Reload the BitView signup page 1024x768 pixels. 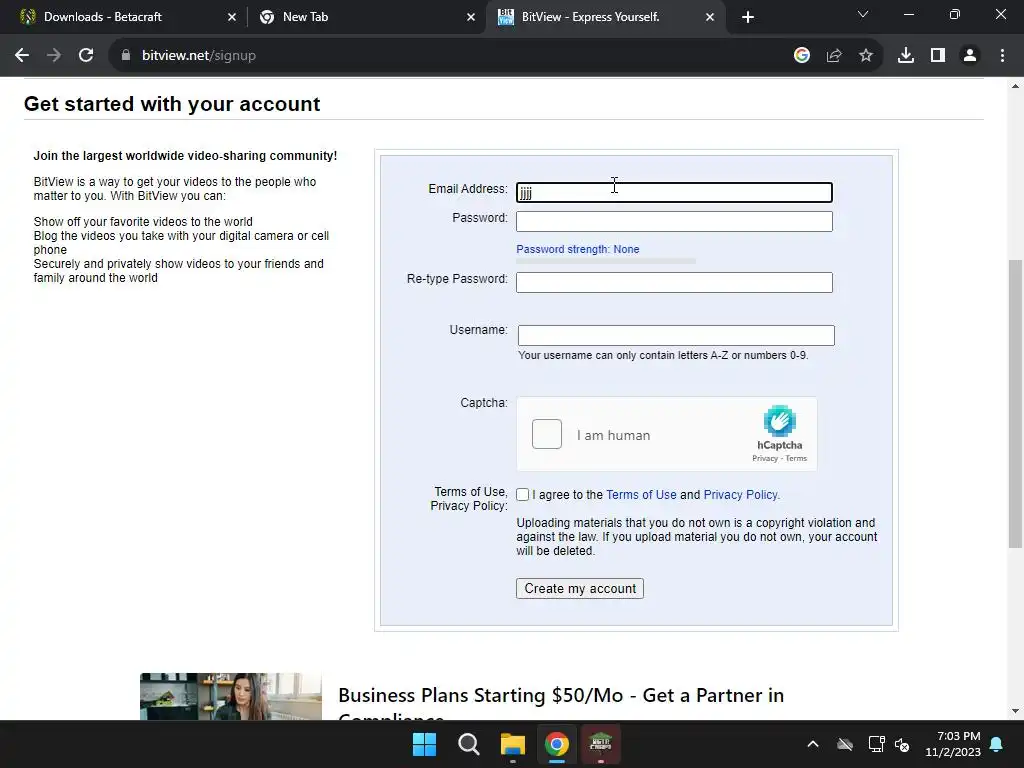point(86,56)
